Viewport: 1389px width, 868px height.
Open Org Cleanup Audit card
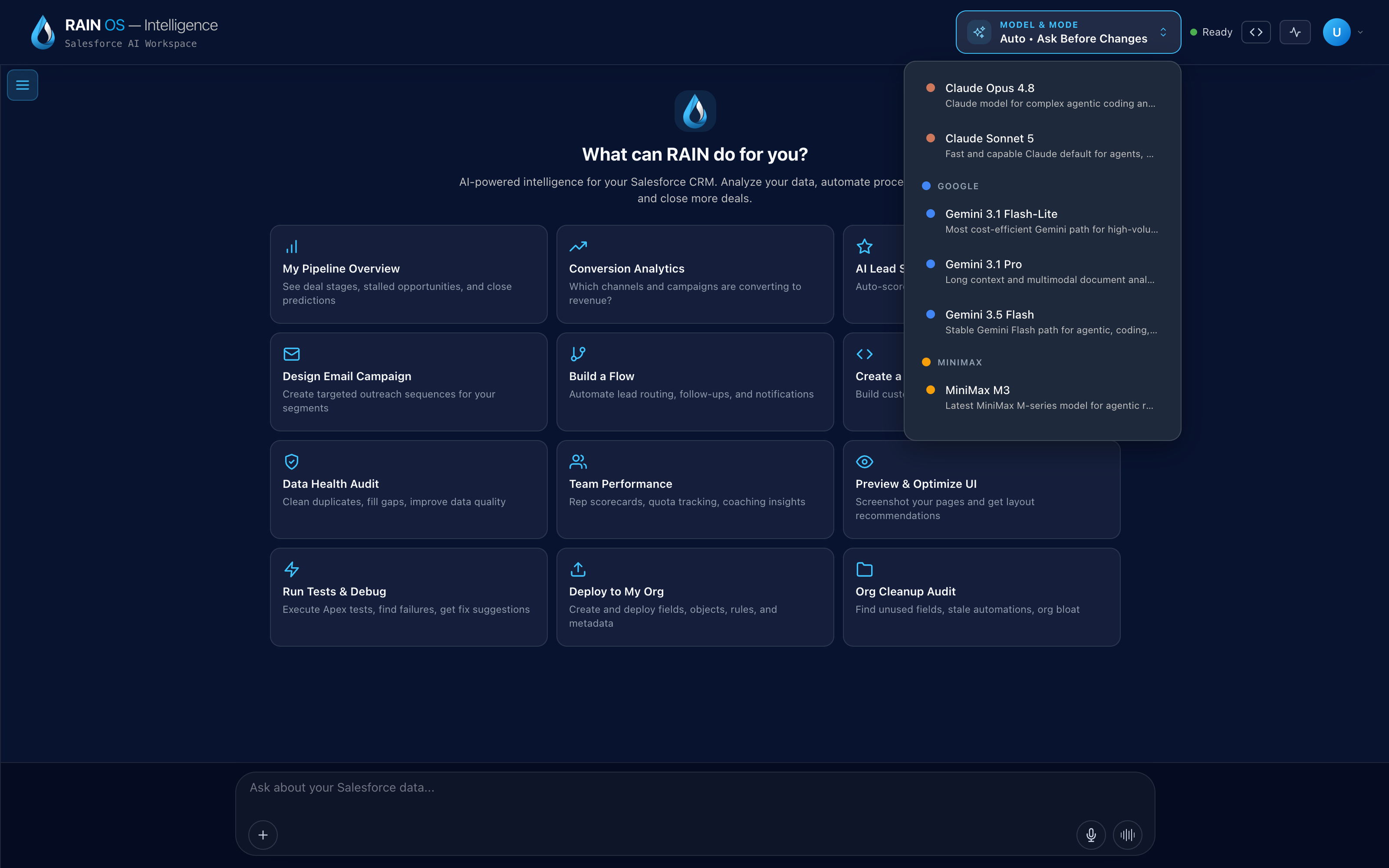coord(981,597)
